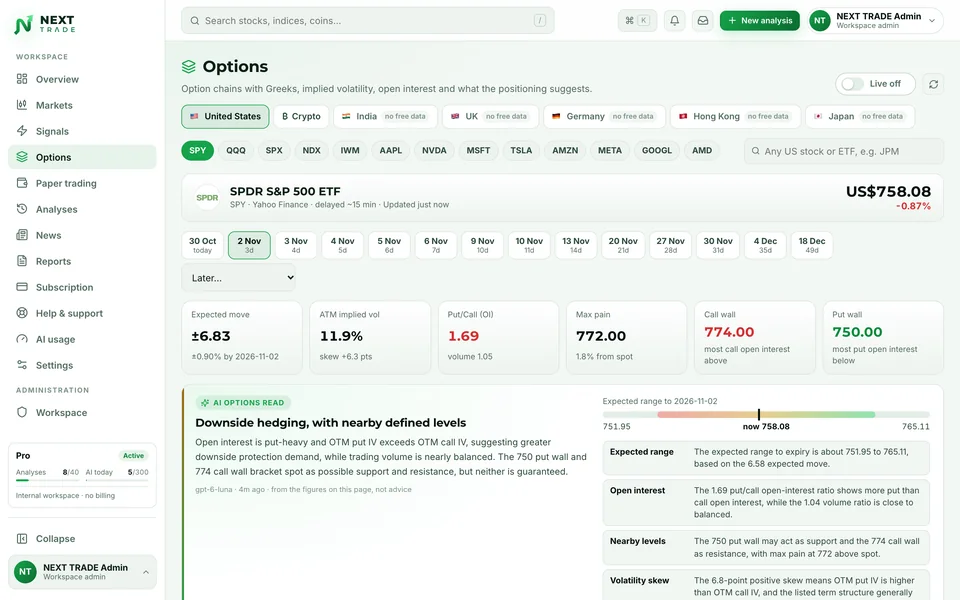Open notifications bell icon

click(x=674, y=20)
